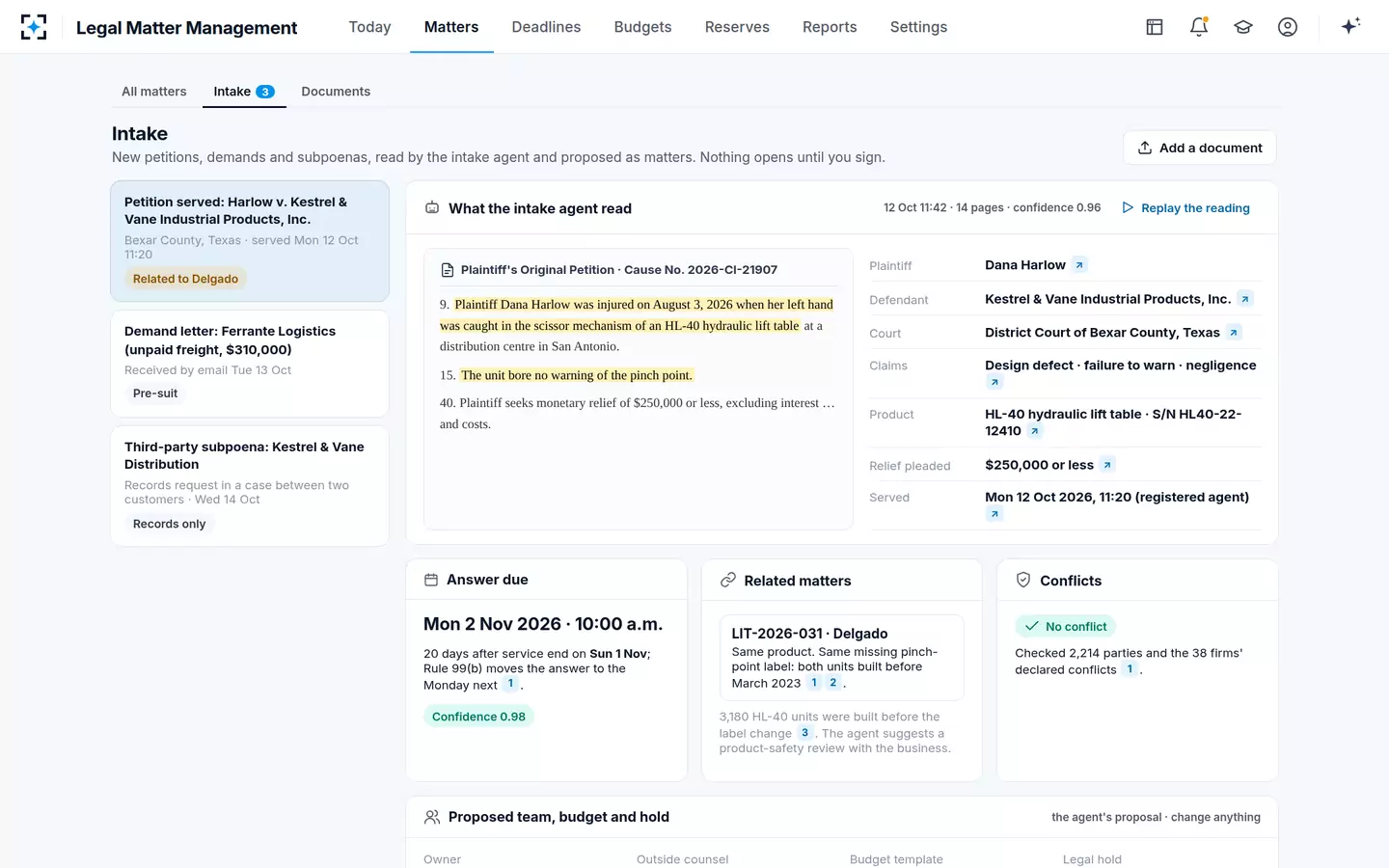Open citation 1 in the Delgado related matter
The height and width of the screenshot is (868, 1389).
(x=814, y=683)
